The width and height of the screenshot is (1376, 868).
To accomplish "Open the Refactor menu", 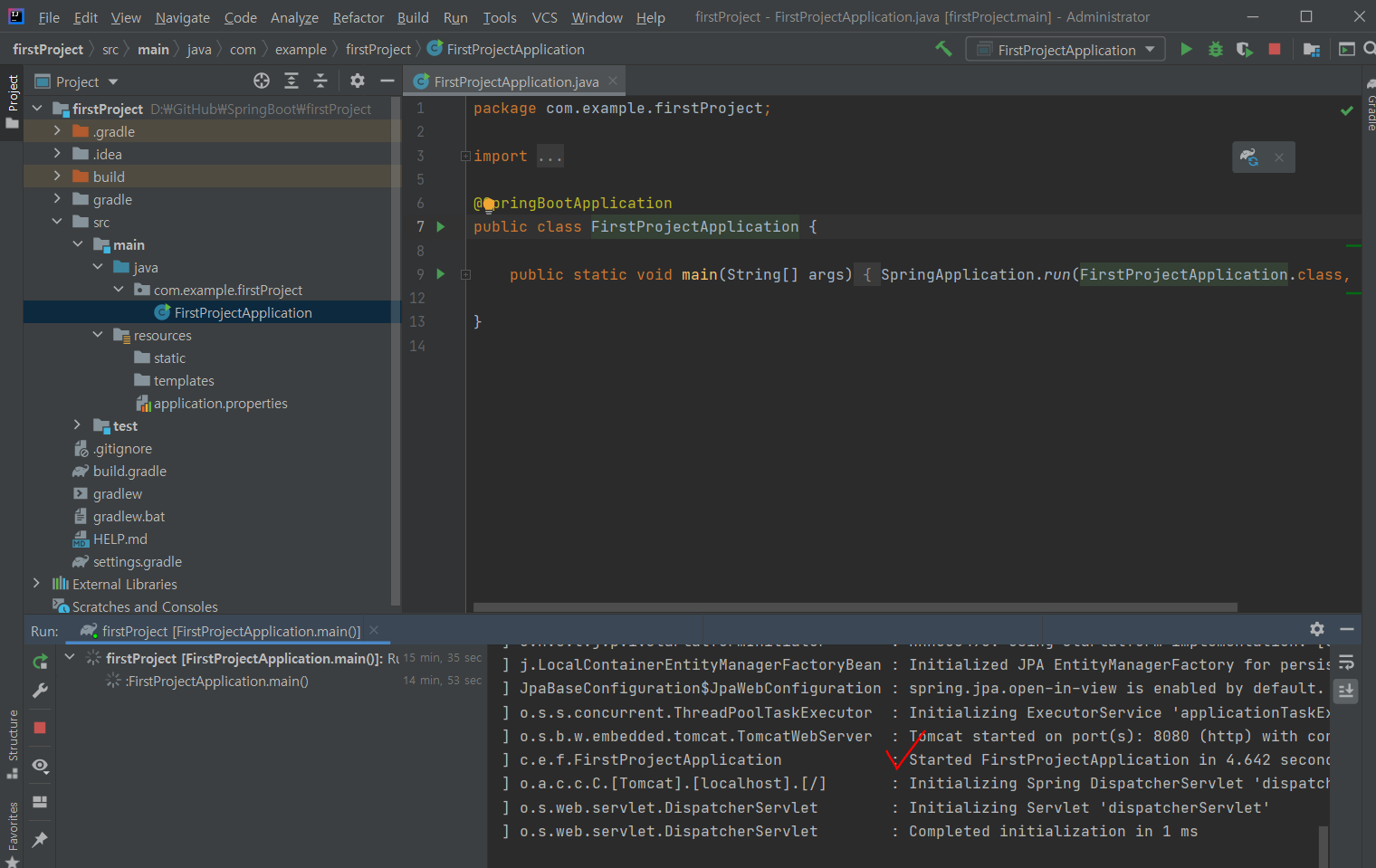I will [358, 17].
